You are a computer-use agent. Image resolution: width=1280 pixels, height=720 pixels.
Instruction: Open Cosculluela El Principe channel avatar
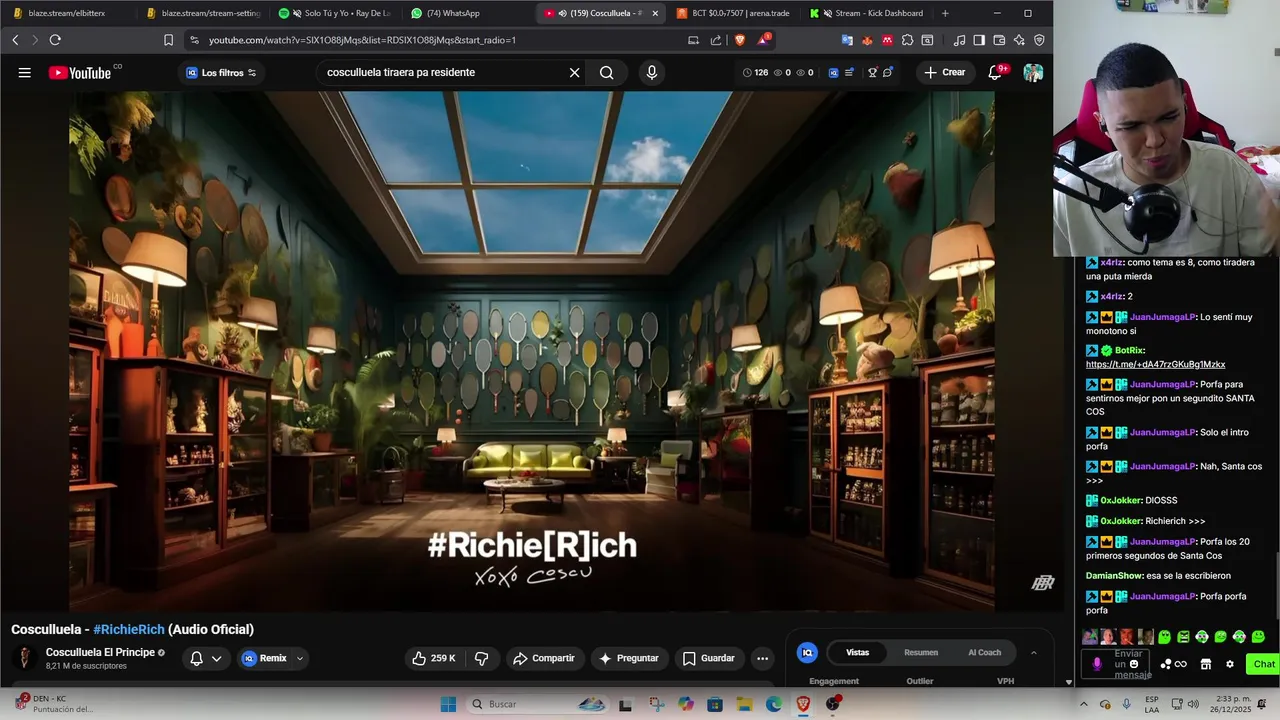(24, 658)
